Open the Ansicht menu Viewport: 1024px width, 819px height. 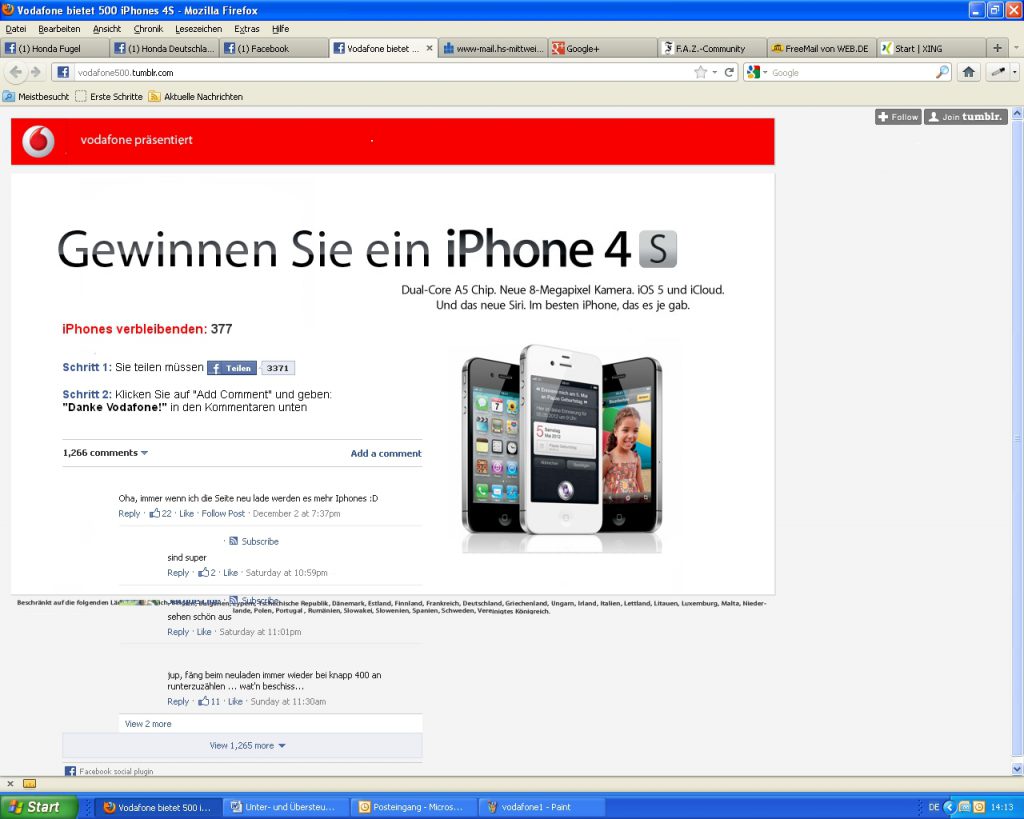(x=107, y=29)
